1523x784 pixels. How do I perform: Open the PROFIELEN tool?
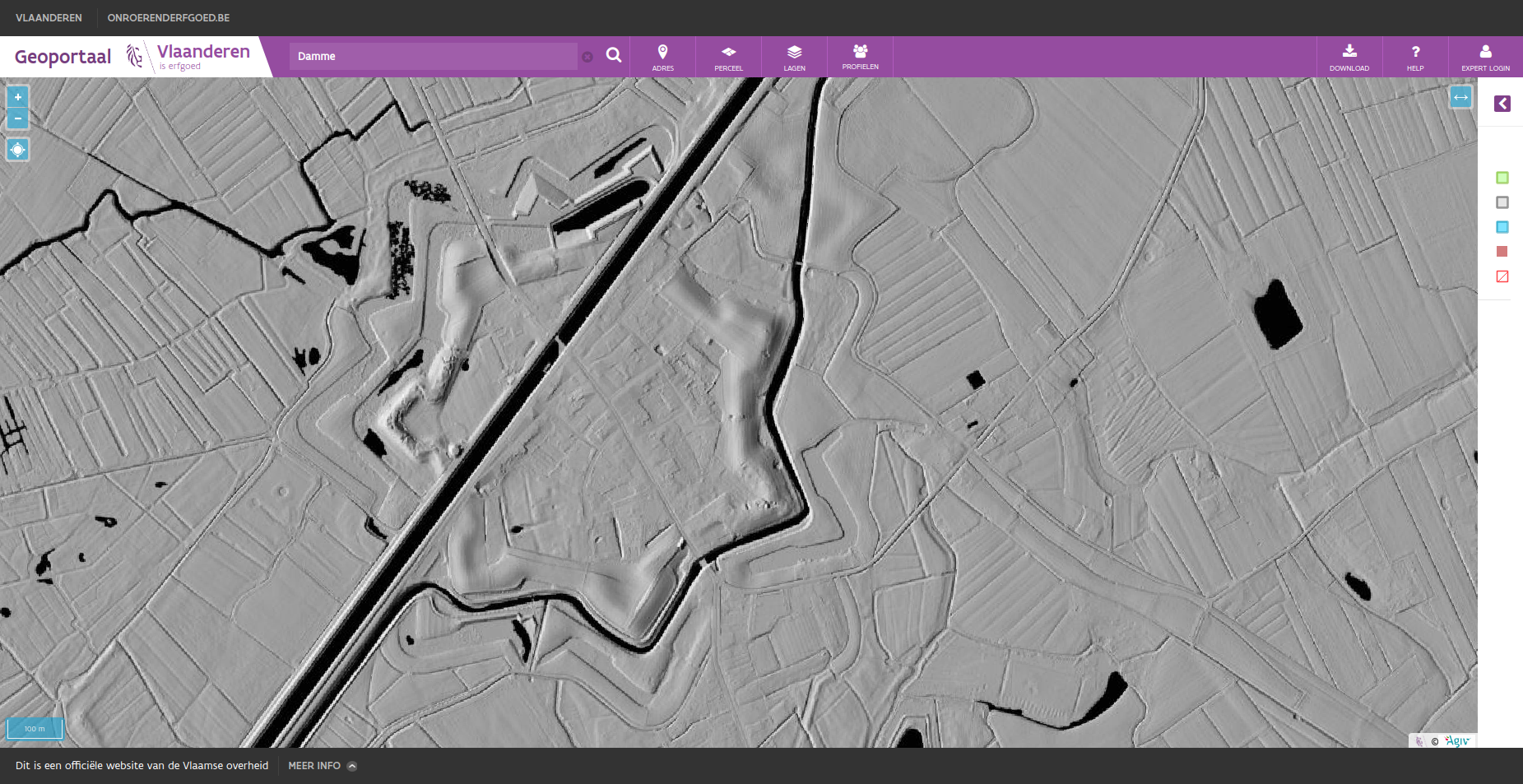pos(860,57)
